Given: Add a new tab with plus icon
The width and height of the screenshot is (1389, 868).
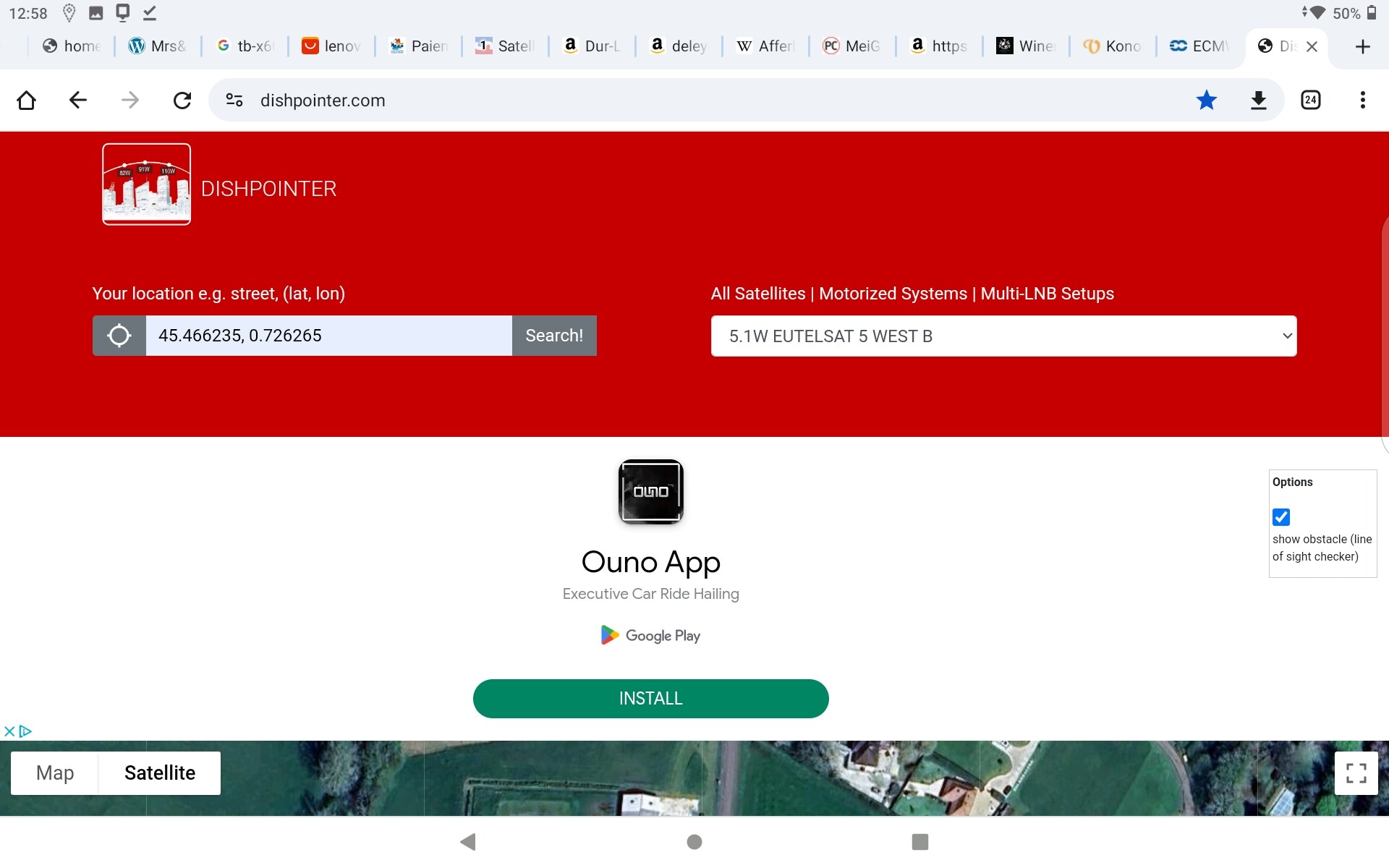Looking at the screenshot, I should [1362, 46].
